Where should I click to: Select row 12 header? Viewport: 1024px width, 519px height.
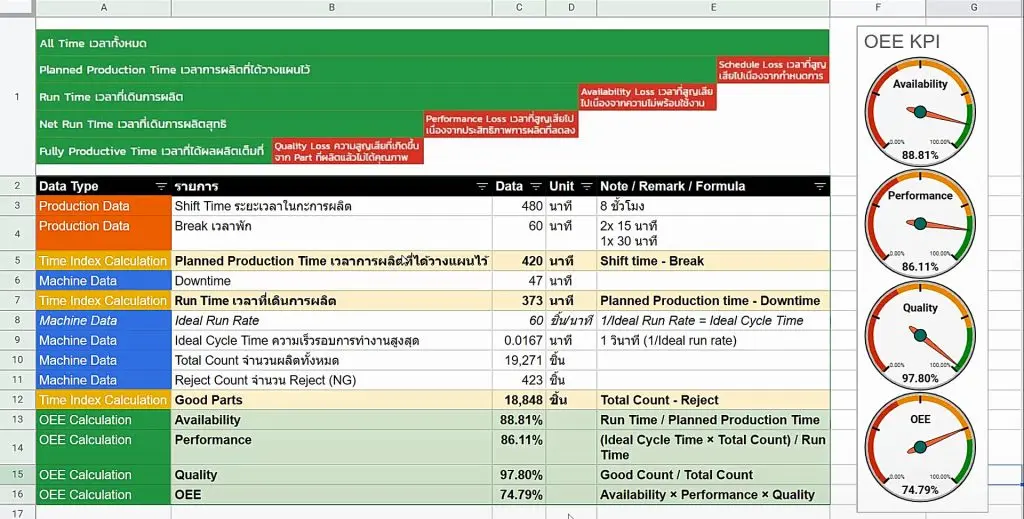(x=18, y=400)
